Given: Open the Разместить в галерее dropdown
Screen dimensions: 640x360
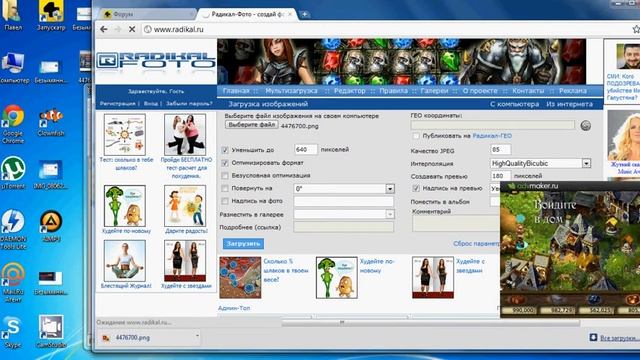Looking at the screenshot, I should coord(344,214).
